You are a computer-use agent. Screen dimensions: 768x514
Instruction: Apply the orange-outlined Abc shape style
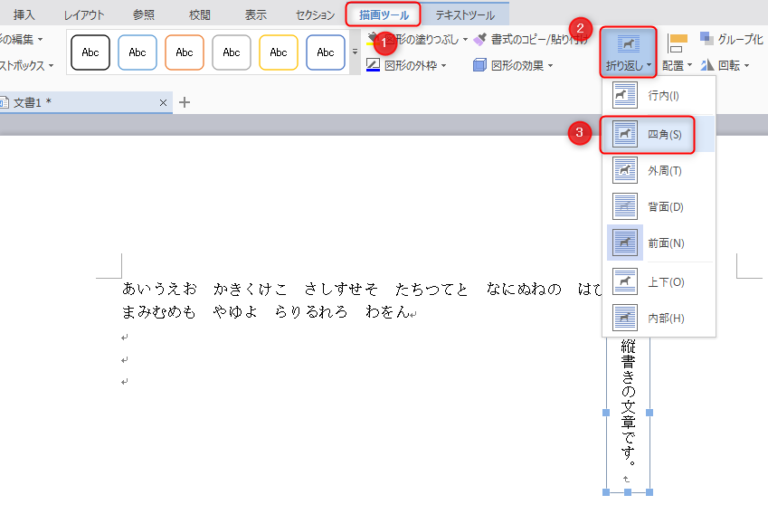(184, 52)
